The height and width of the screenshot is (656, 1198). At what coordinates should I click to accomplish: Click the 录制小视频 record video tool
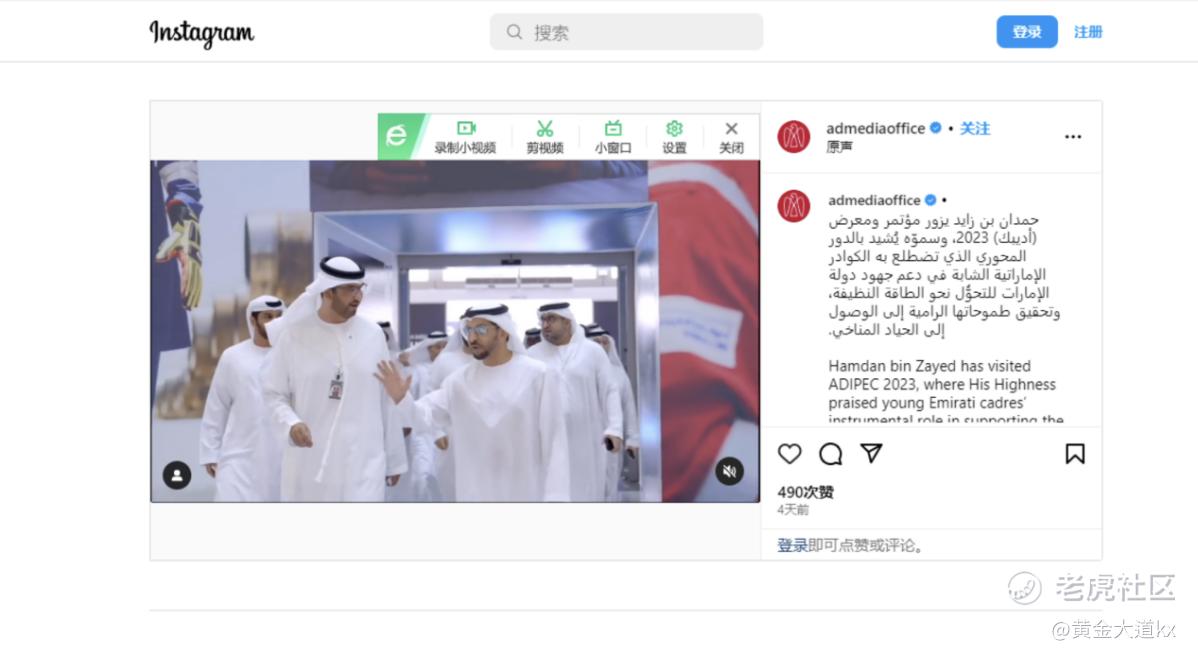pyautogui.click(x=465, y=137)
